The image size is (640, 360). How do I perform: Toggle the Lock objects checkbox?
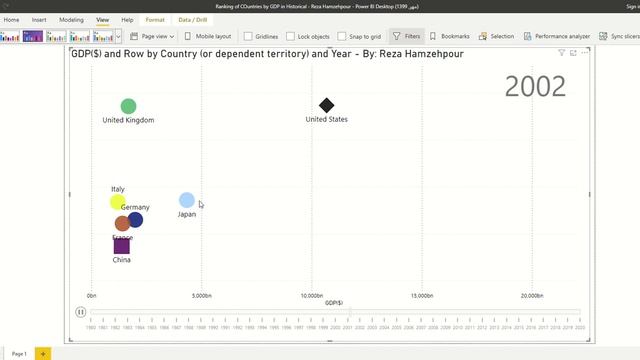290,36
